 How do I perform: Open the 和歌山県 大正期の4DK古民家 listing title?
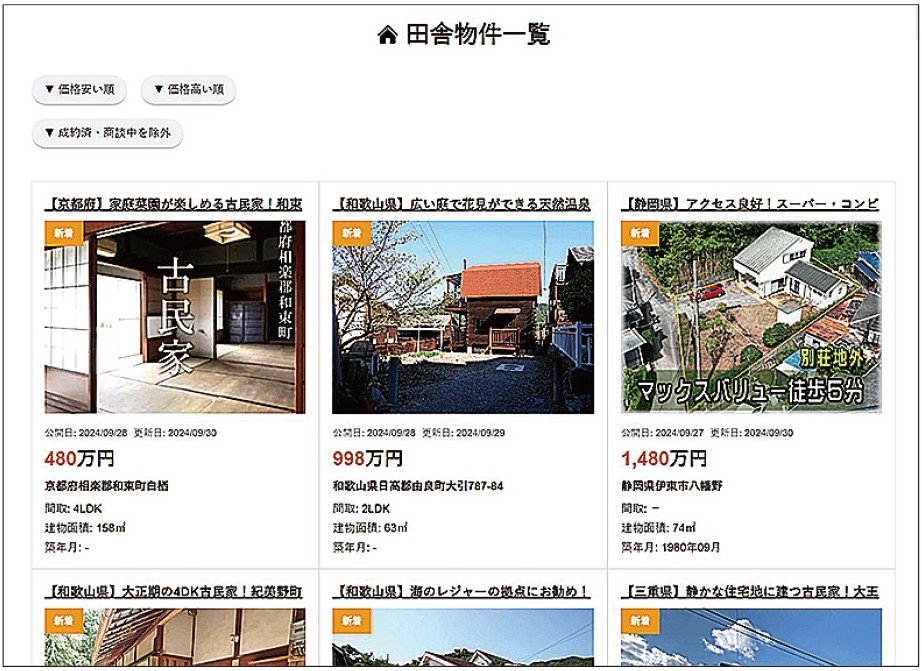click(174, 592)
